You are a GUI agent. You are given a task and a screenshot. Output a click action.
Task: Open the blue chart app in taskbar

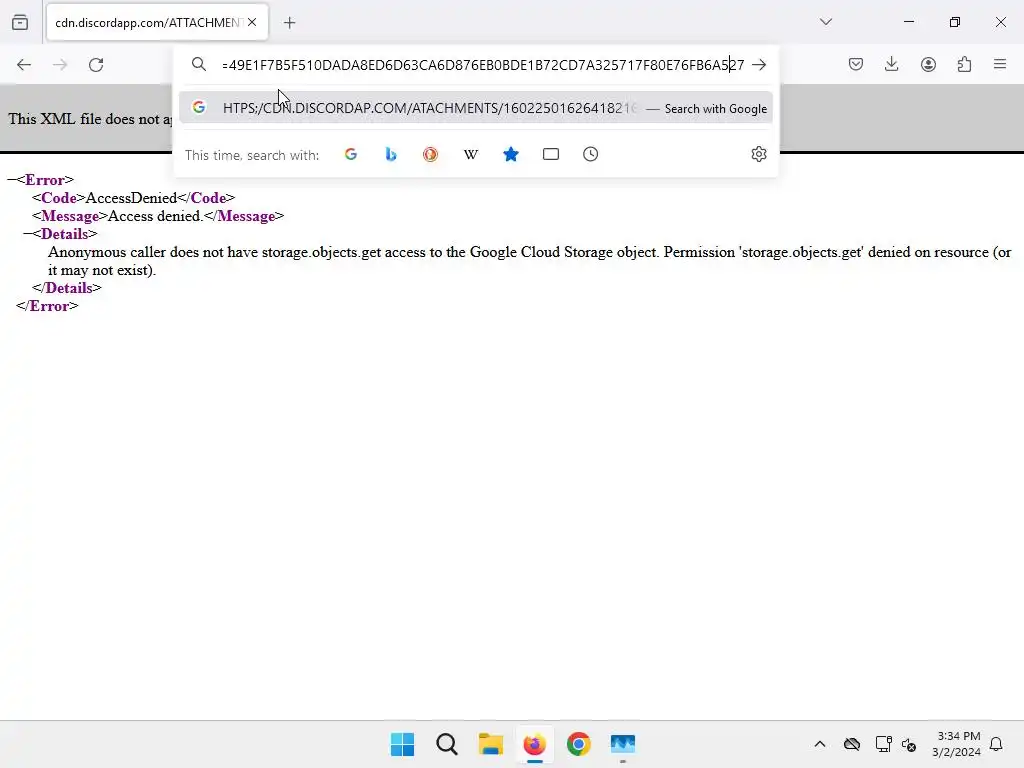coord(622,744)
